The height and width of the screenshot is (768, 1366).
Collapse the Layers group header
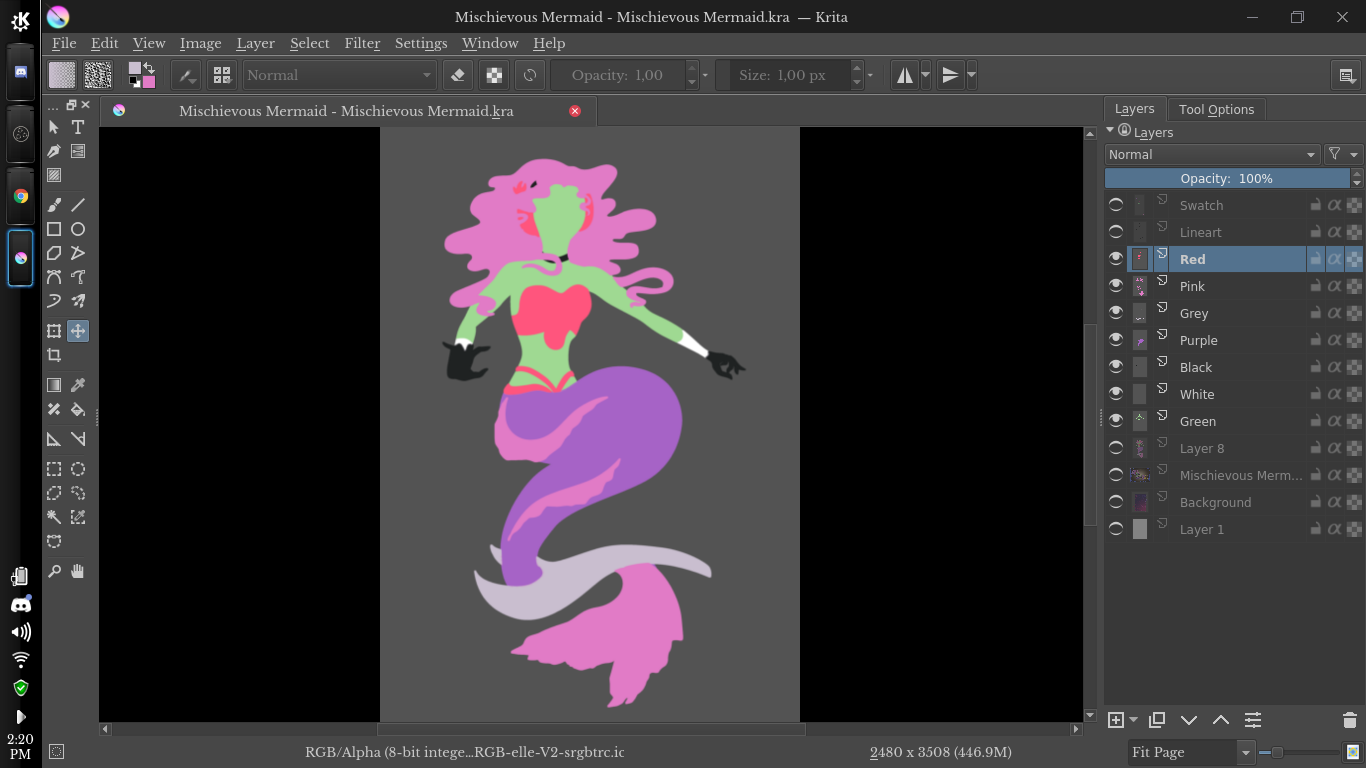pyautogui.click(x=1109, y=131)
